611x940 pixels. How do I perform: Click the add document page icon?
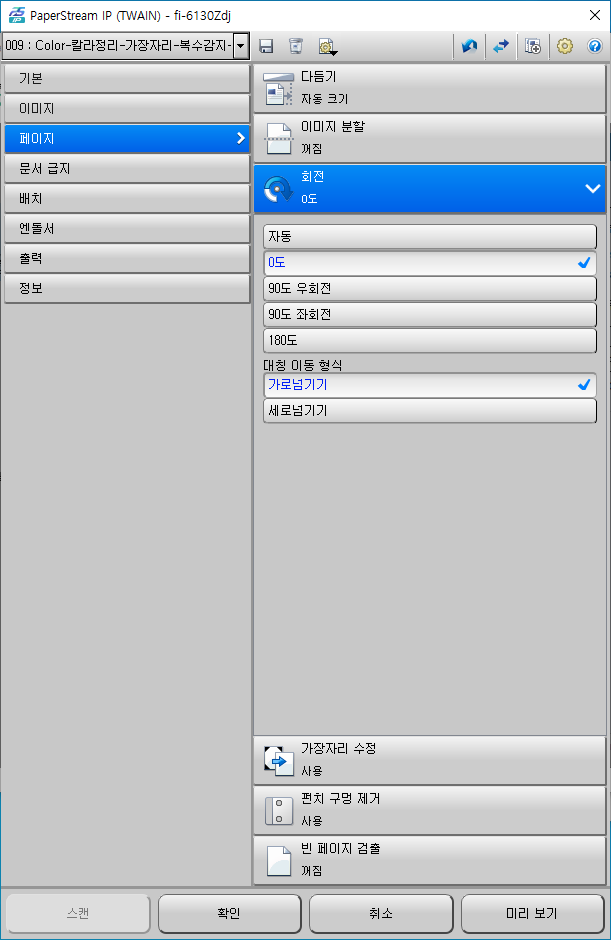point(533,46)
